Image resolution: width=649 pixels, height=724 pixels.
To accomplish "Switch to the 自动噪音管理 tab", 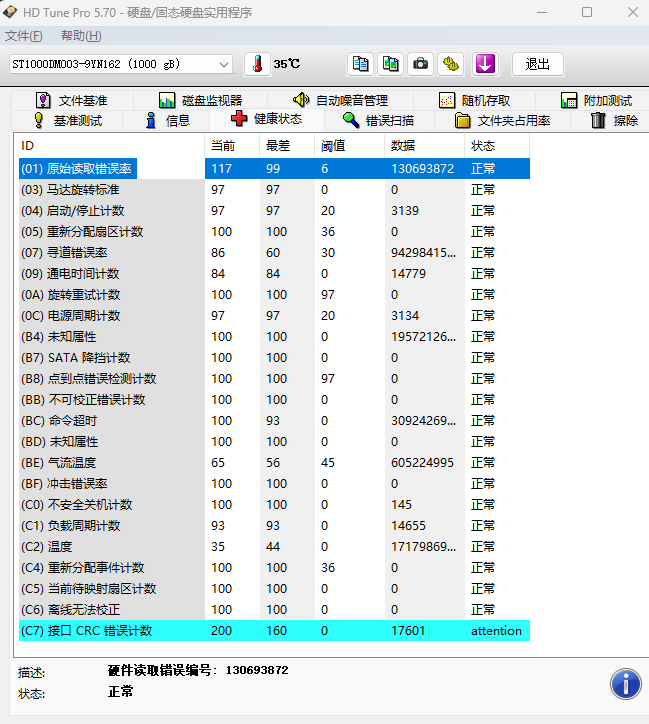I will (x=341, y=100).
